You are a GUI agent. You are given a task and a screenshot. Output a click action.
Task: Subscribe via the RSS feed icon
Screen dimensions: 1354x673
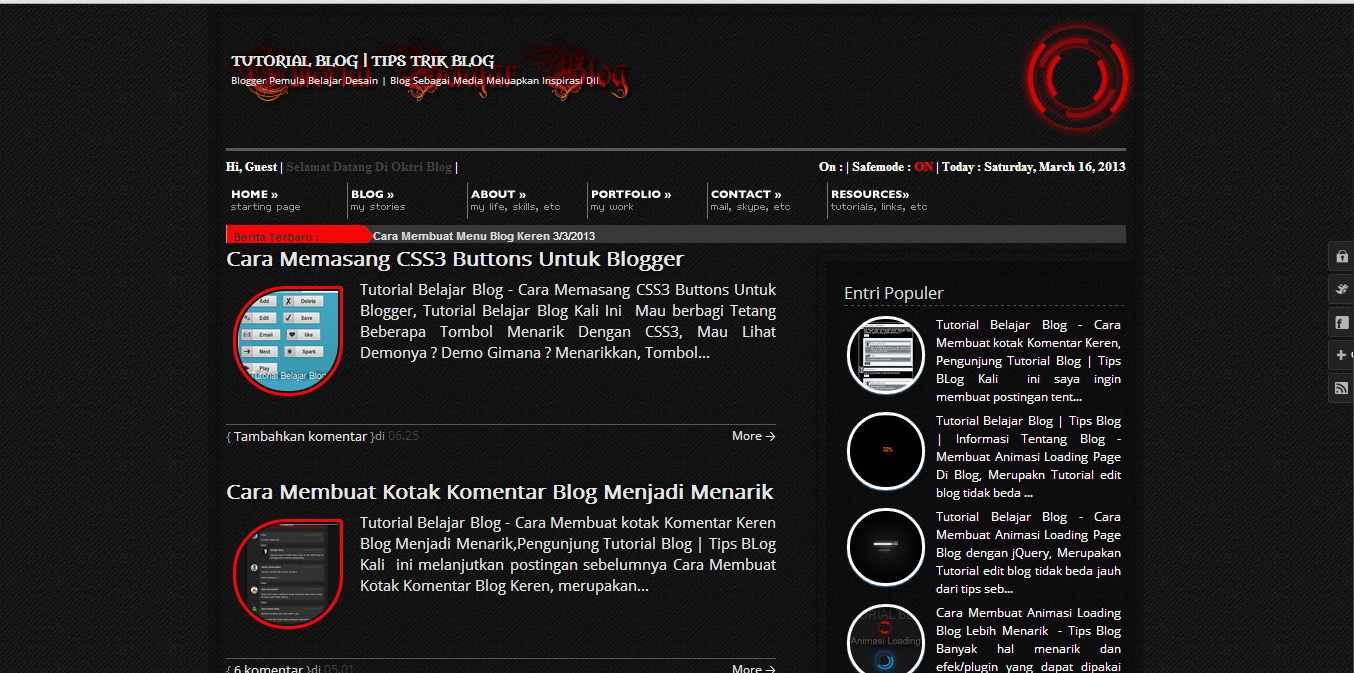1340,388
